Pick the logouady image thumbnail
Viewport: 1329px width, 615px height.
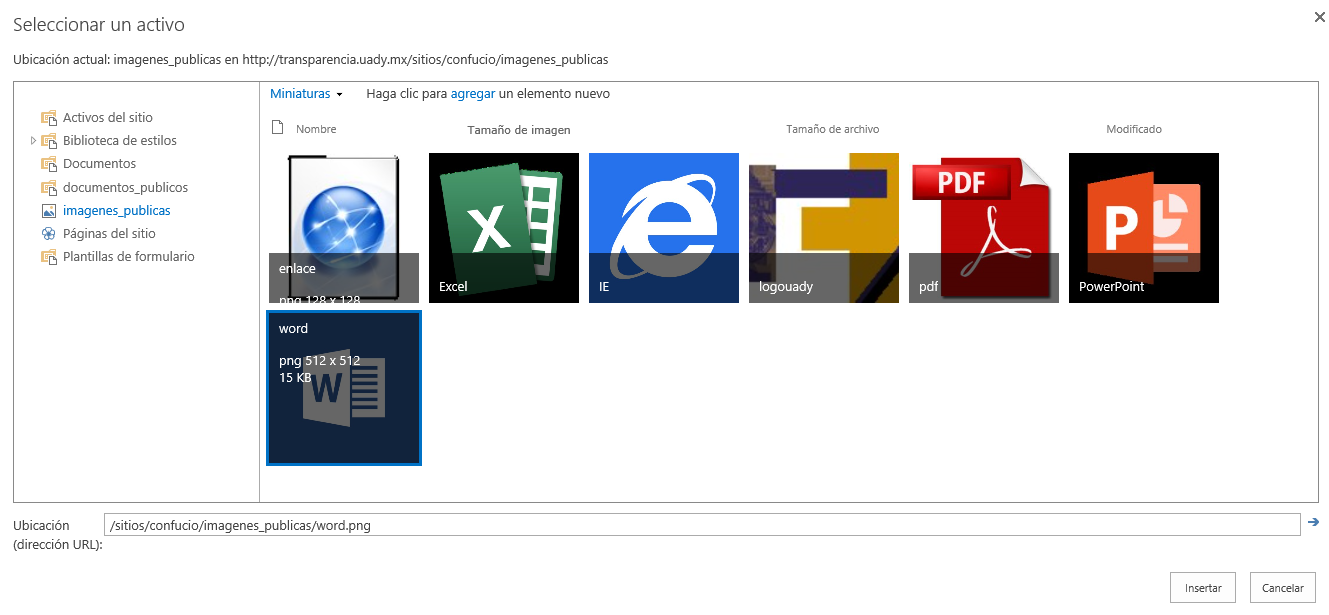823,227
